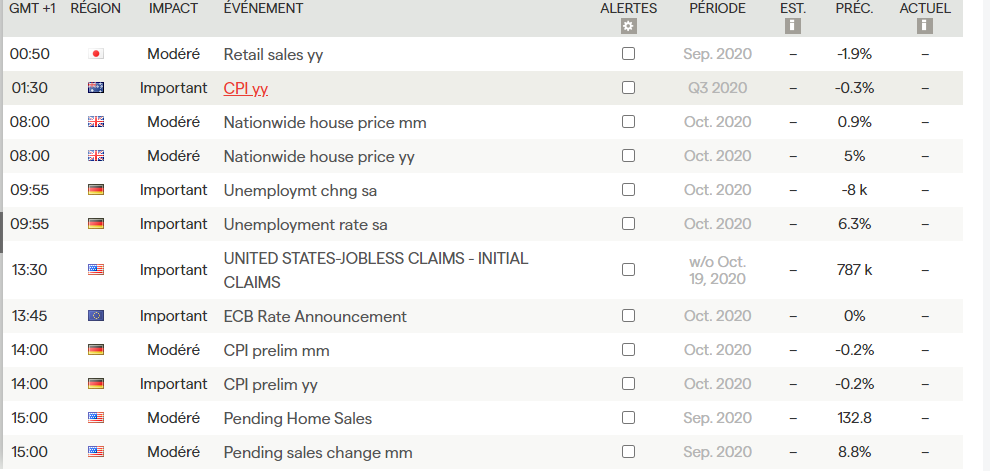This screenshot has height=471, width=990.
Task: Click the European Union flag icon
Action: click(96, 316)
